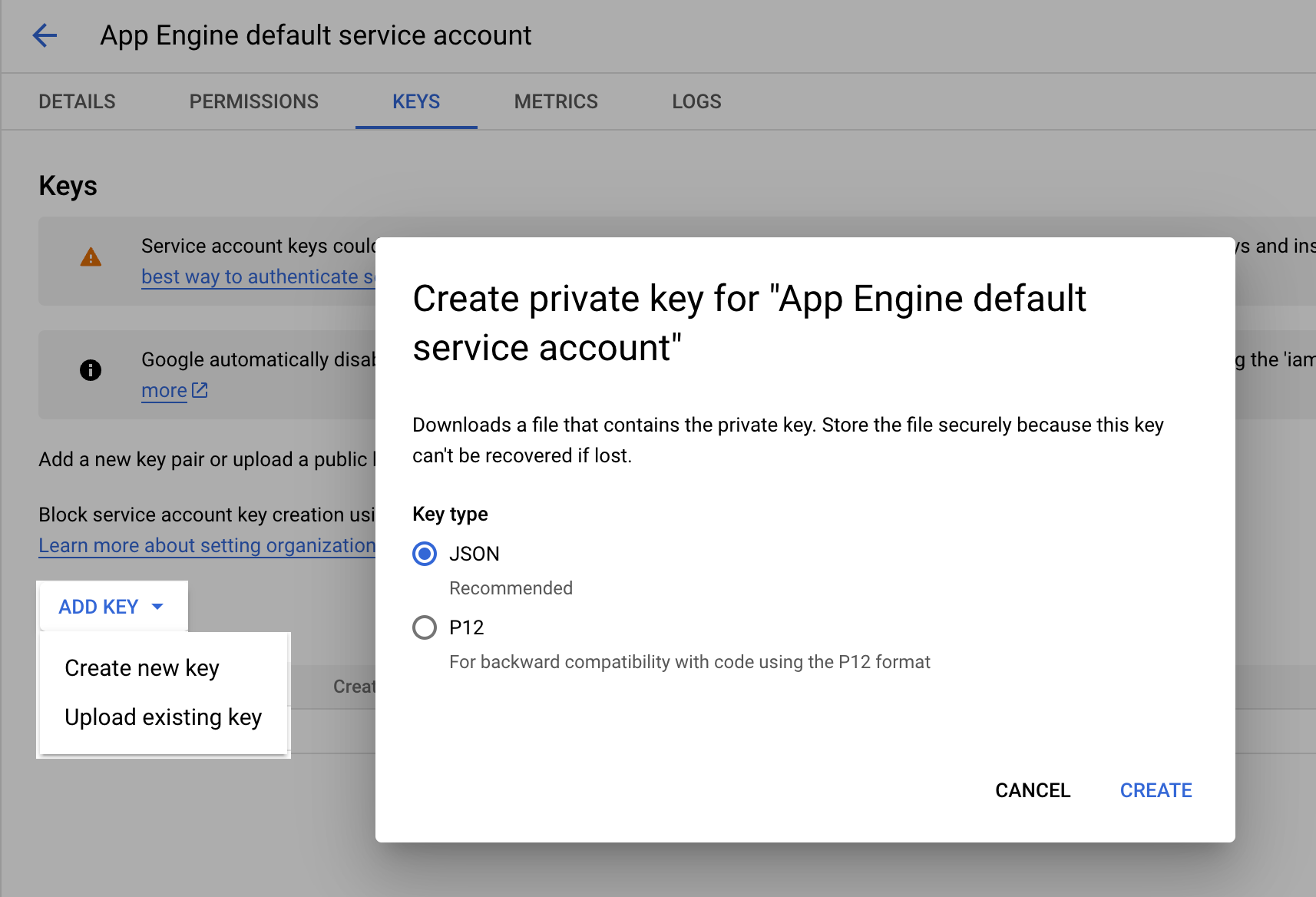This screenshot has width=1316, height=897.
Task: Open the LOGS tab
Action: 696,101
